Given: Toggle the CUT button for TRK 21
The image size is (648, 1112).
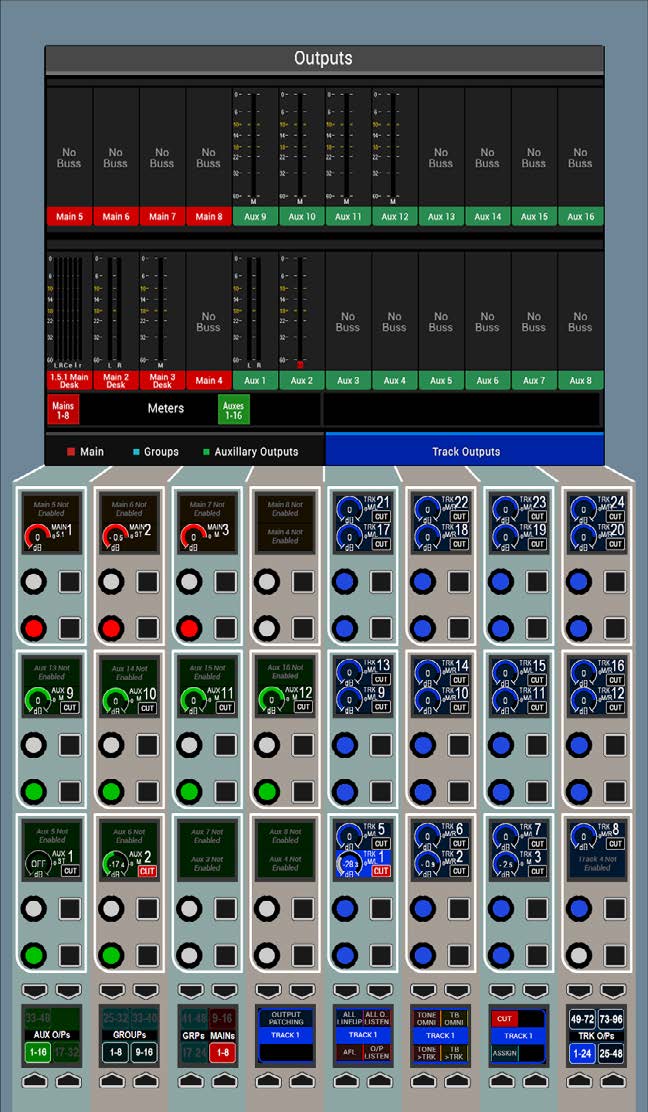Looking at the screenshot, I should tap(381, 517).
